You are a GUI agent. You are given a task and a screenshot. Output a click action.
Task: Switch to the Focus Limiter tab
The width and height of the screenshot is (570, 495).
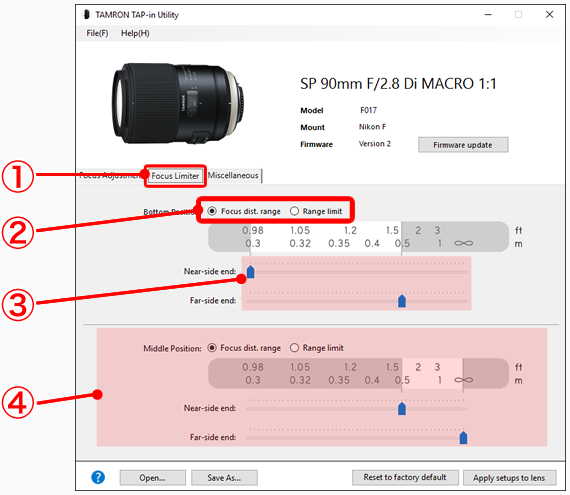pyautogui.click(x=175, y=176)
